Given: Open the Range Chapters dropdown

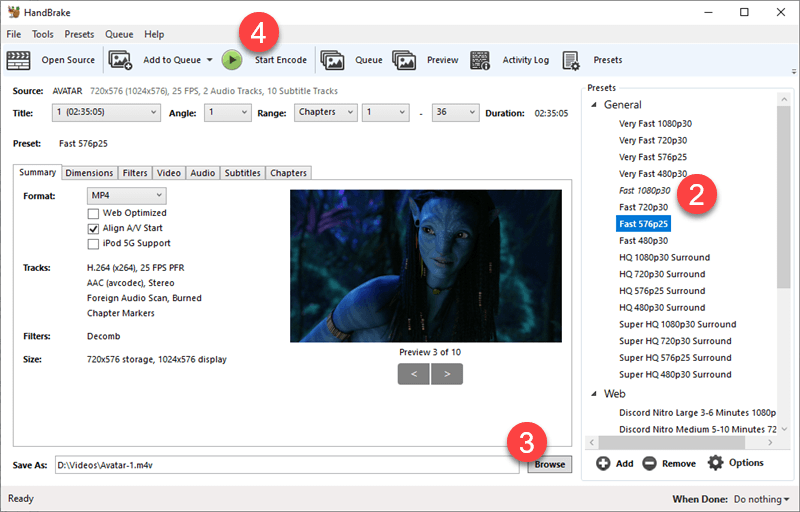Looking at the screenshot, I should click(326, 113).
